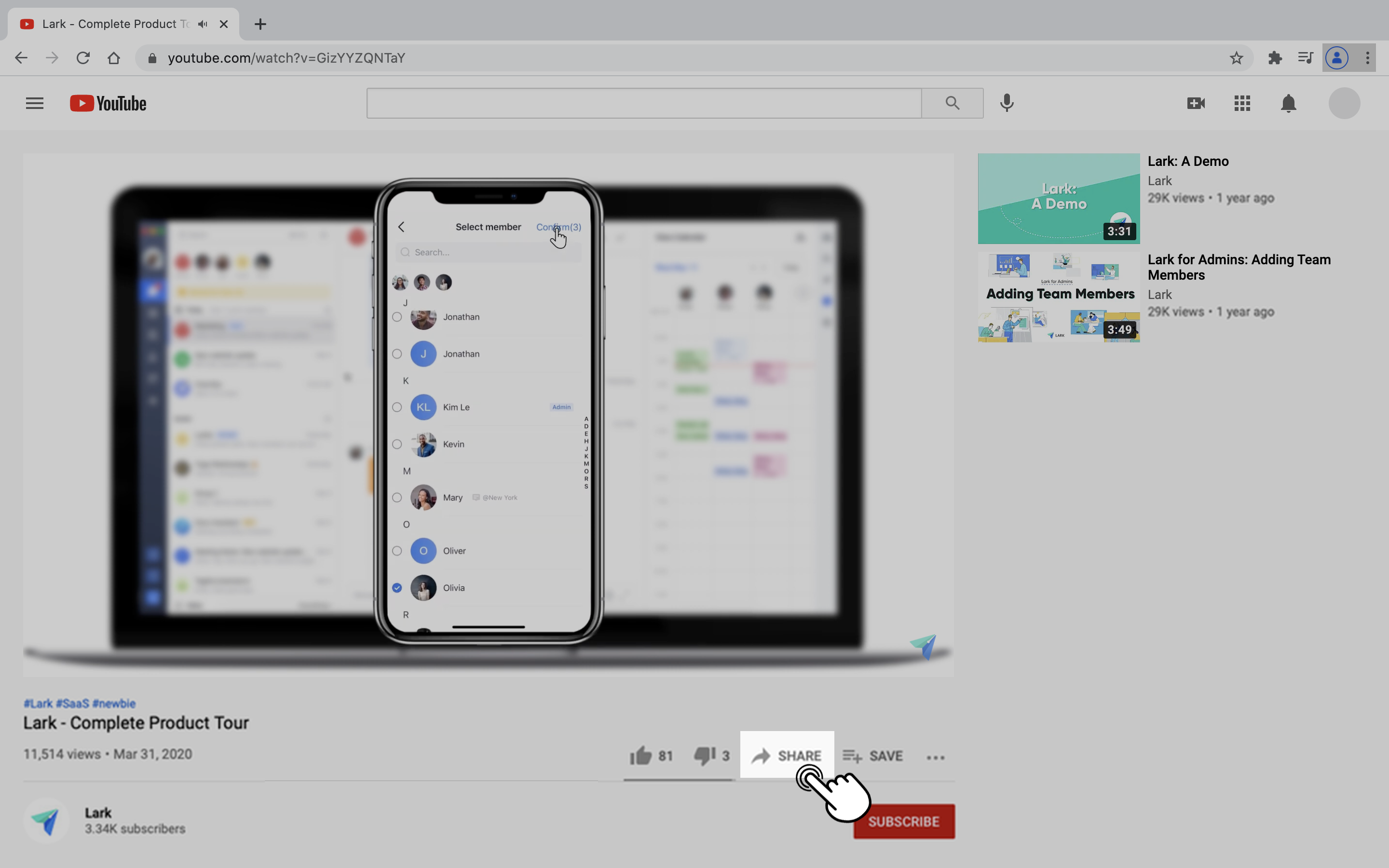The height and width of the screenshot is (868, 1389).
Task: Toggle the Oliver member radio button
Action: click(x=396, y=550)
